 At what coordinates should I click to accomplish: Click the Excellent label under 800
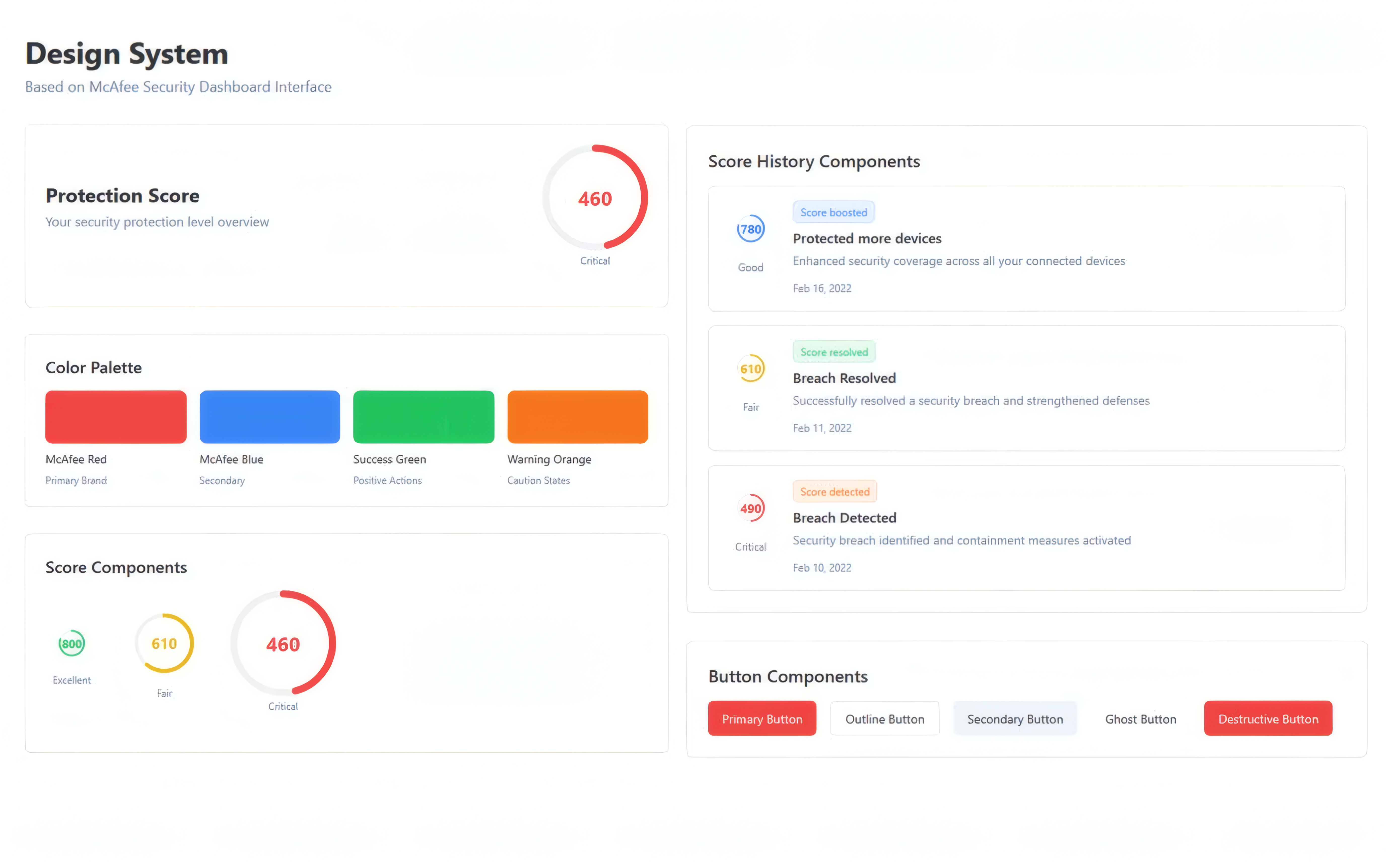[72, 680]
